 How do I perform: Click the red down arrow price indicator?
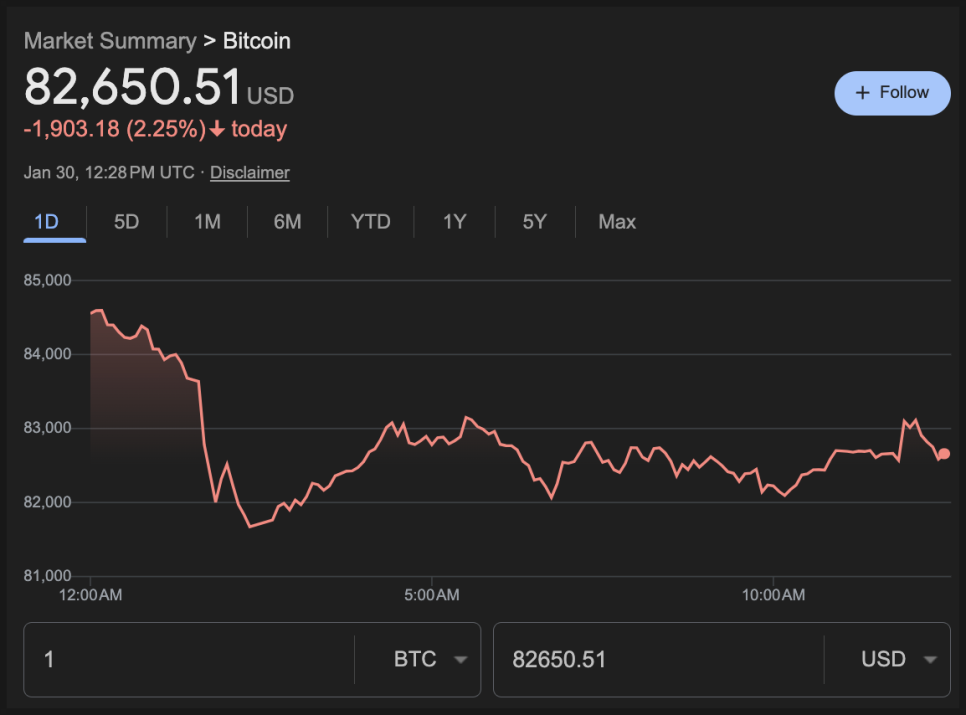point(217,129)
